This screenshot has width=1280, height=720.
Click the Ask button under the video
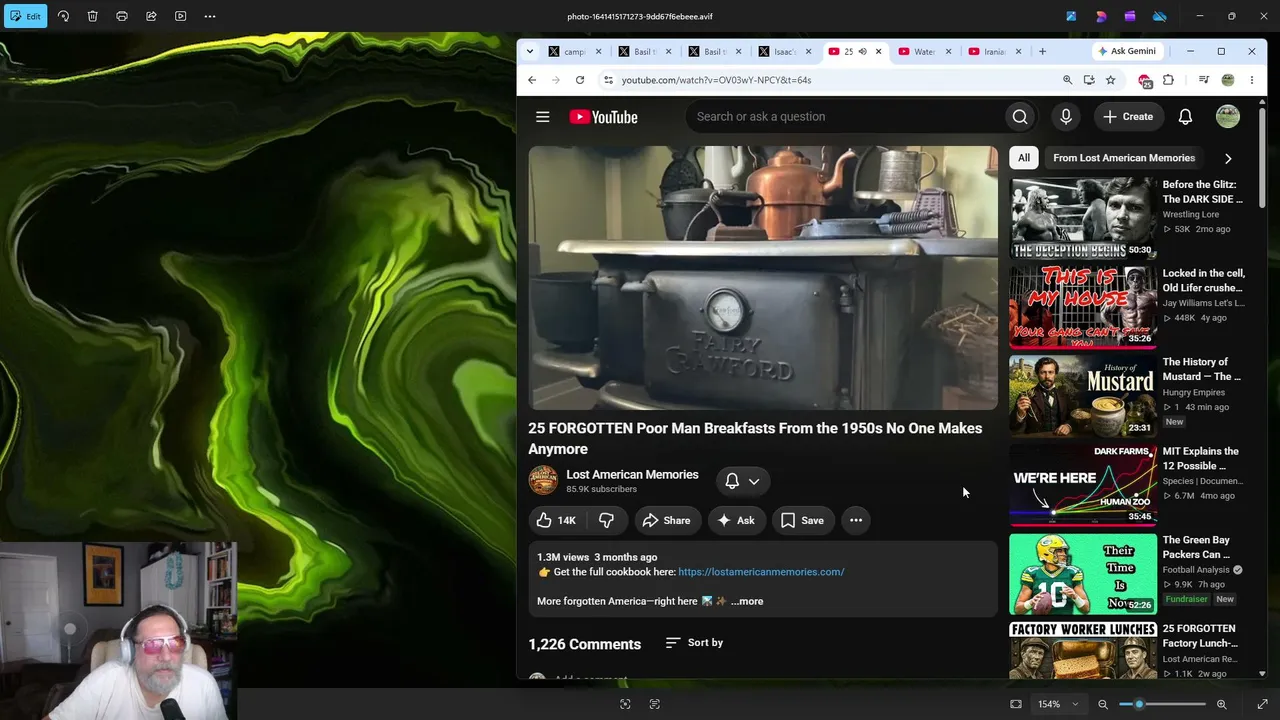736,520
